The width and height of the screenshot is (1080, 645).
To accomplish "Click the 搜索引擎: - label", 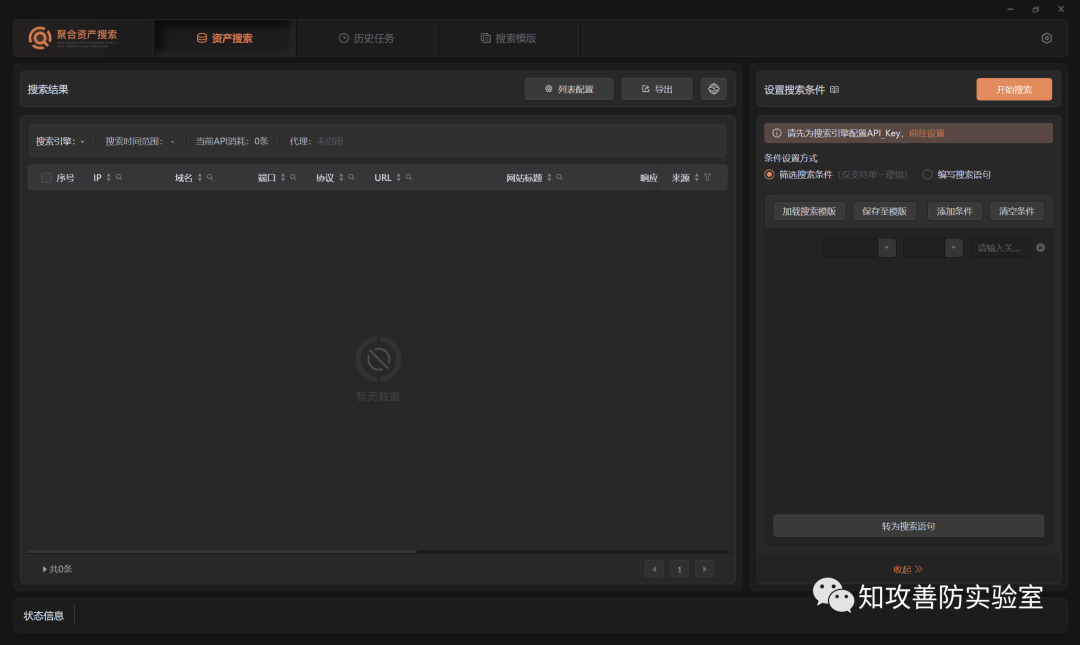I will 60,141.
